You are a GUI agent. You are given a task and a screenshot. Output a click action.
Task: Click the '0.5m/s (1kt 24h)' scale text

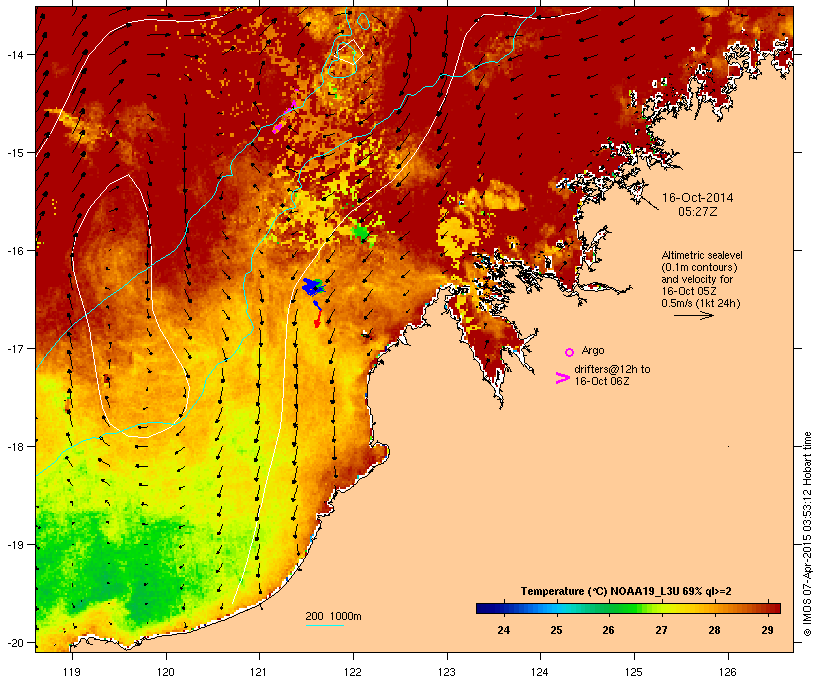pyautogui.click(x=701, y=303)
